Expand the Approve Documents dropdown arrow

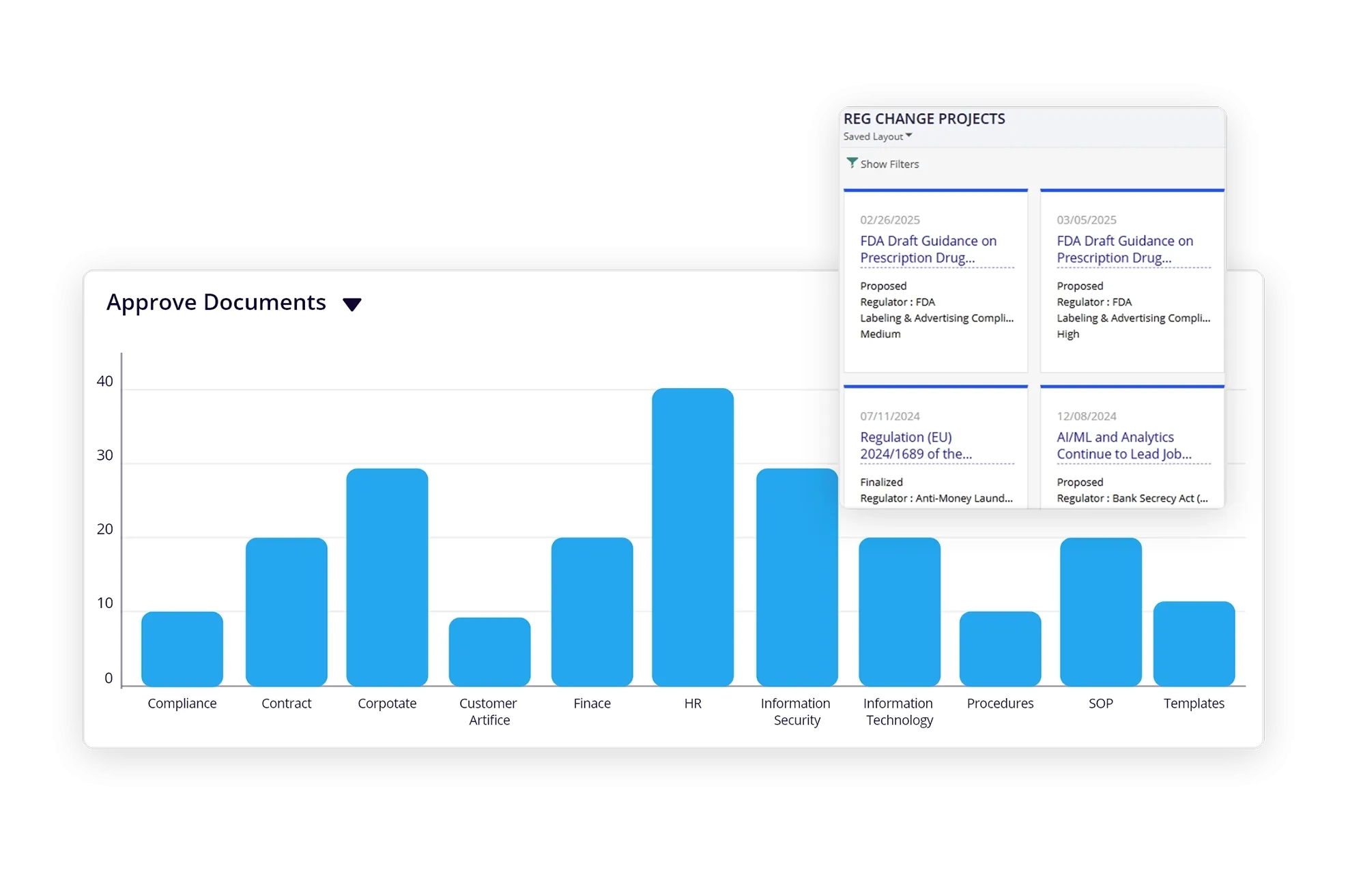352,304
